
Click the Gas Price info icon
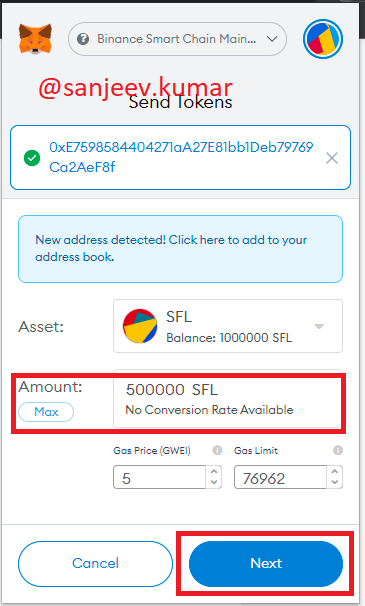click(x=217, y=450)
